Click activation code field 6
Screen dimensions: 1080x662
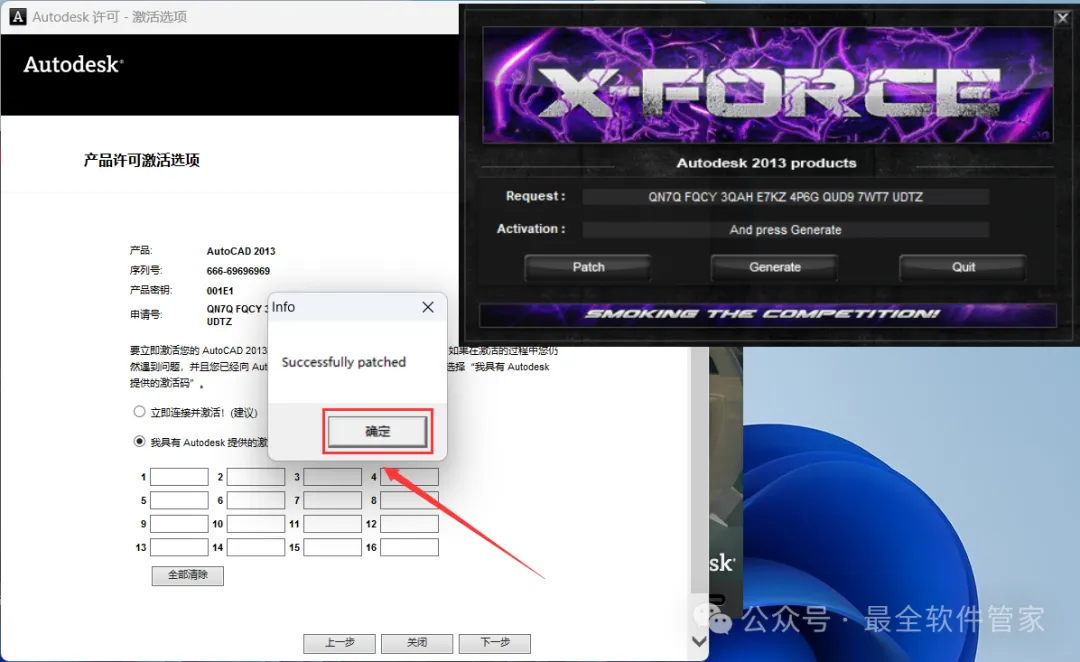coord(256,500)
